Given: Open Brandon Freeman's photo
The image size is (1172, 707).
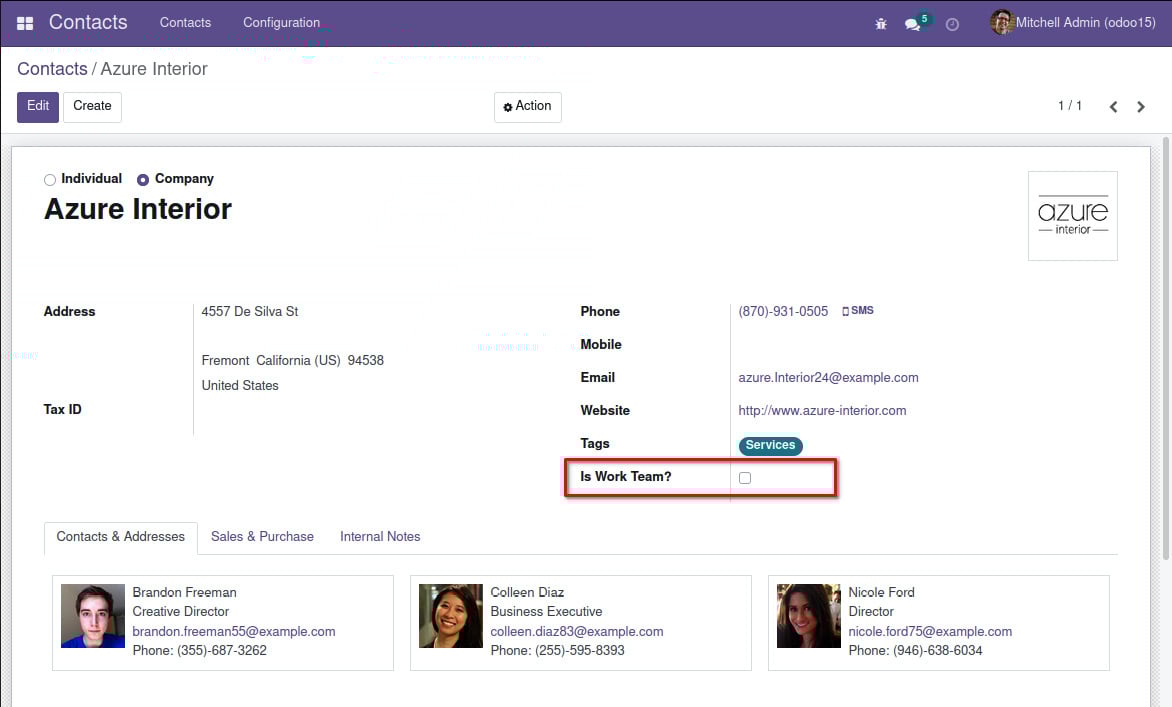Looking at the screenshot, I should (93, 616).
